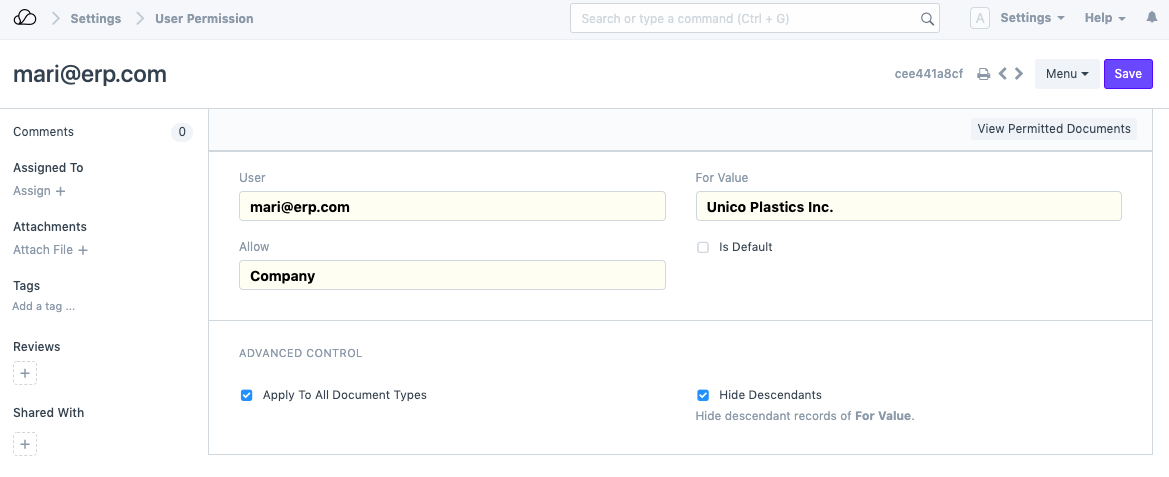1169x477 pixels.
Task: Expand the Settings dropdown in navbar
Action: 1031,18
